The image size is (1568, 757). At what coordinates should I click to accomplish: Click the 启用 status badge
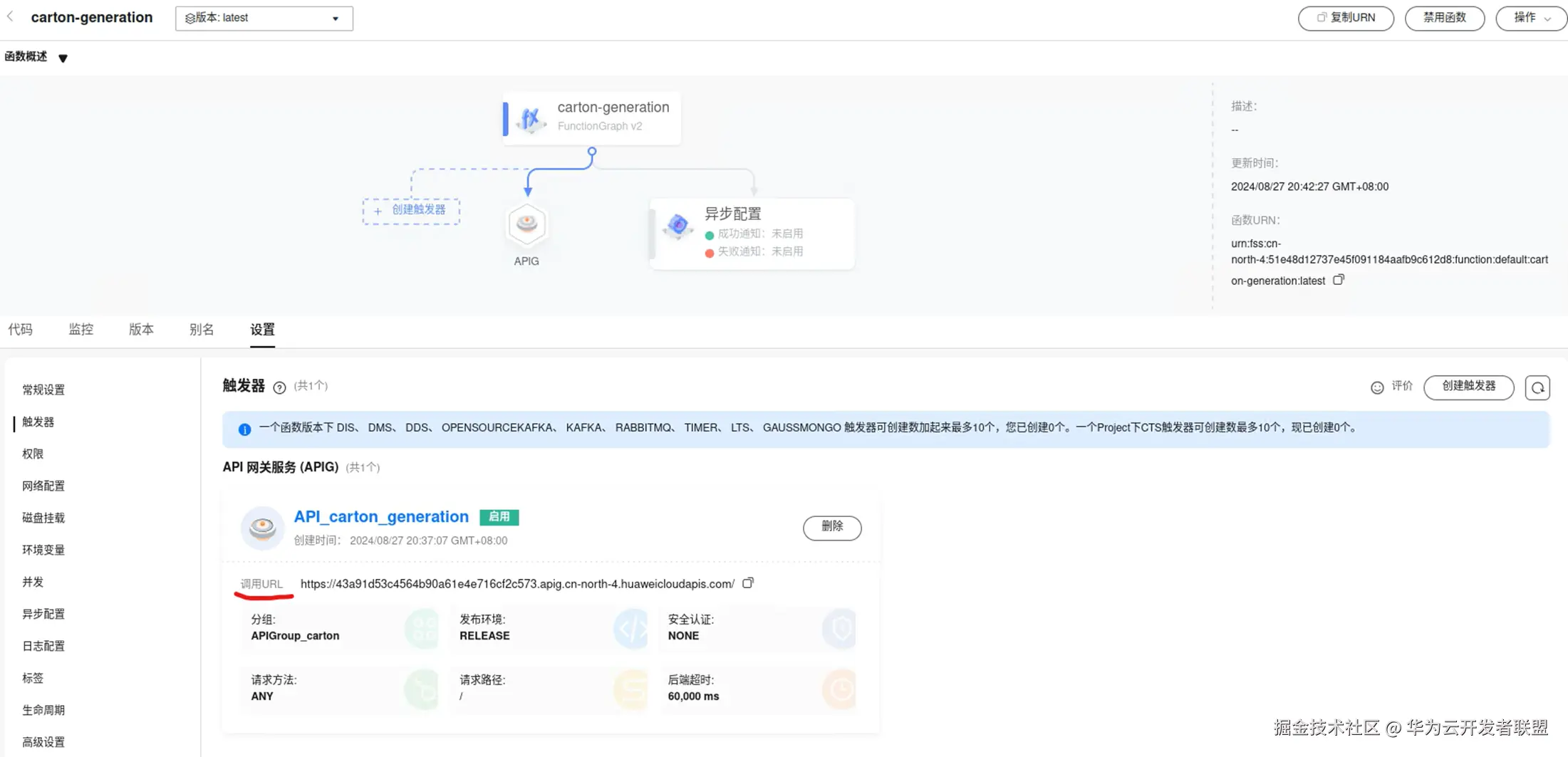499,517
